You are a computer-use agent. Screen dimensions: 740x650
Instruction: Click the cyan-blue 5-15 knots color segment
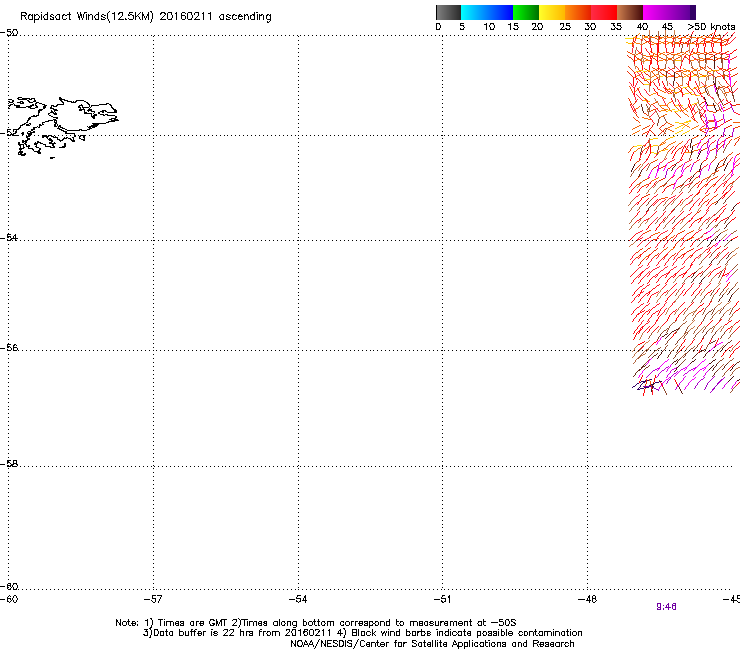[487, 12]
